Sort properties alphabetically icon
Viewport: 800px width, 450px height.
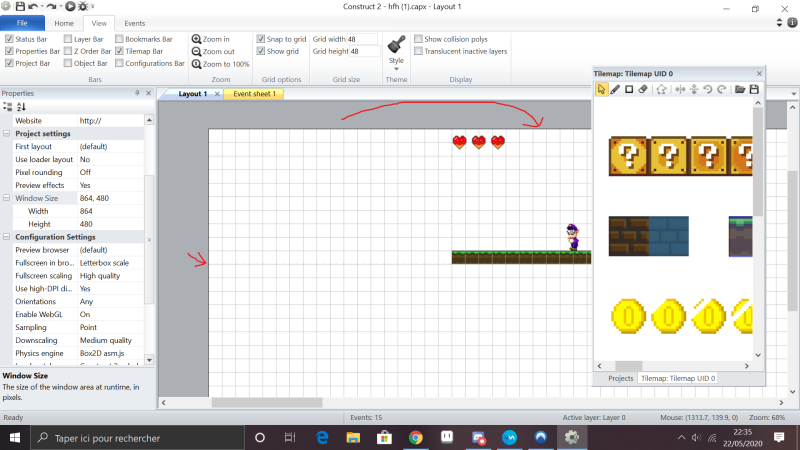[x=21, y=107]
